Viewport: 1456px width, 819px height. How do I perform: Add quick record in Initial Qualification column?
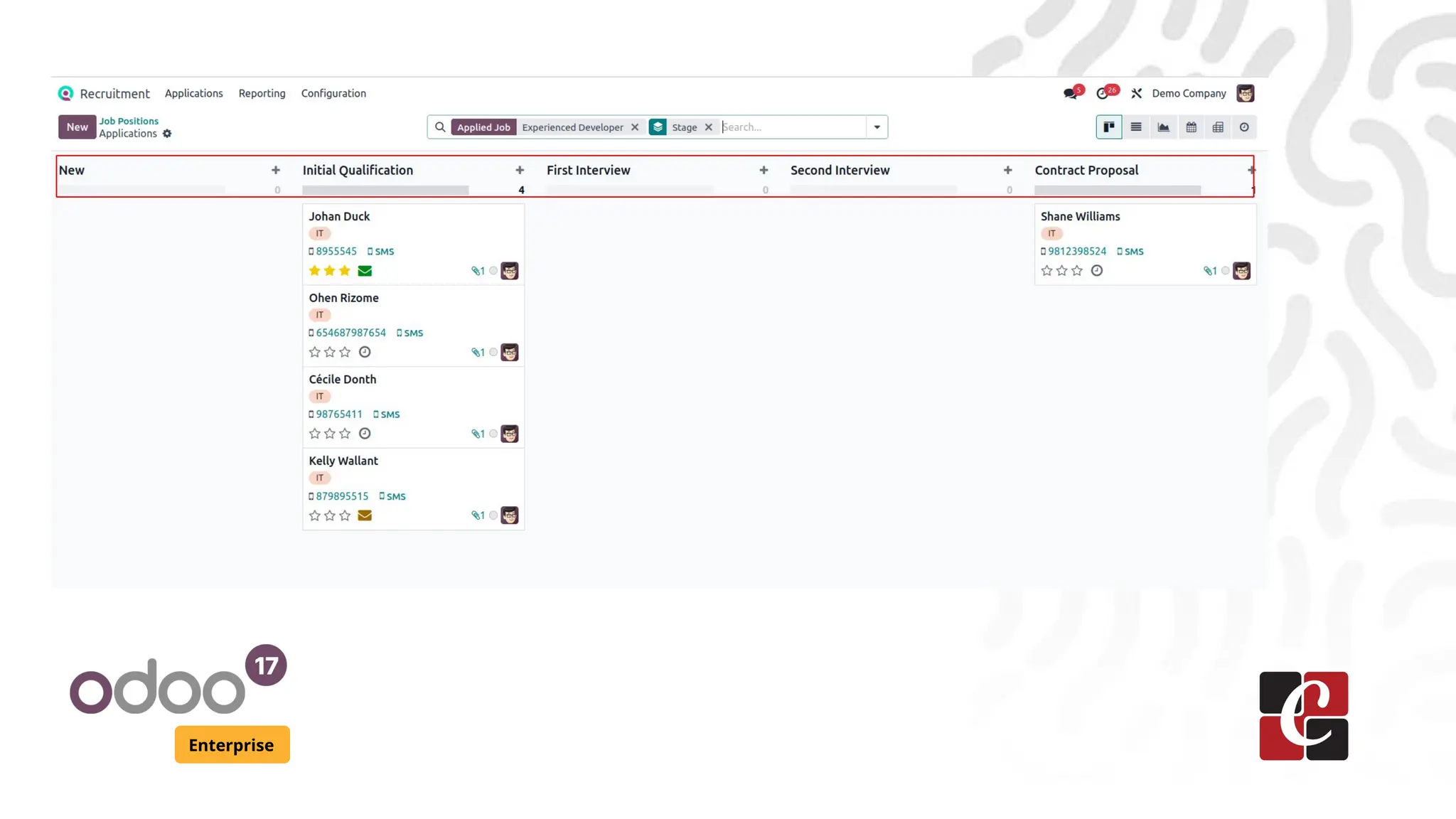pyautogui.click(x=520, y=170)
